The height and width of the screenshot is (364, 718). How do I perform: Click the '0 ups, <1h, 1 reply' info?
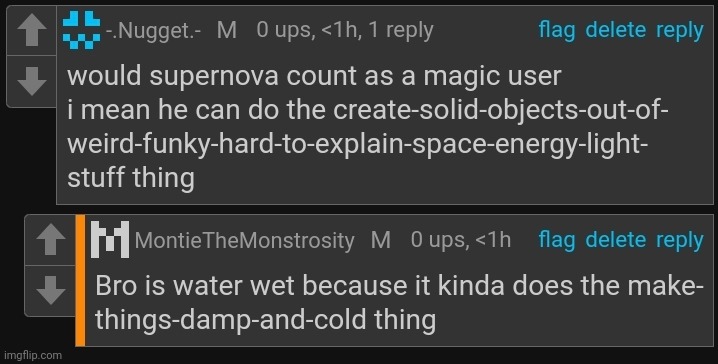coord(345,30)
